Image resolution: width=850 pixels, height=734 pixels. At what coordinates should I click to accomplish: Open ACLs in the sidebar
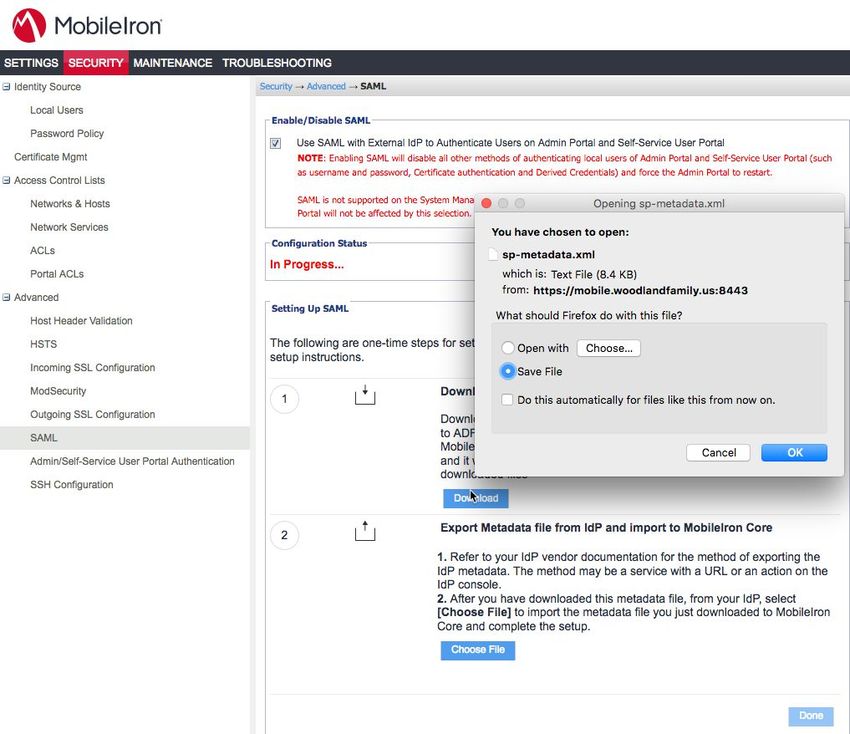[x=42, y=250]
